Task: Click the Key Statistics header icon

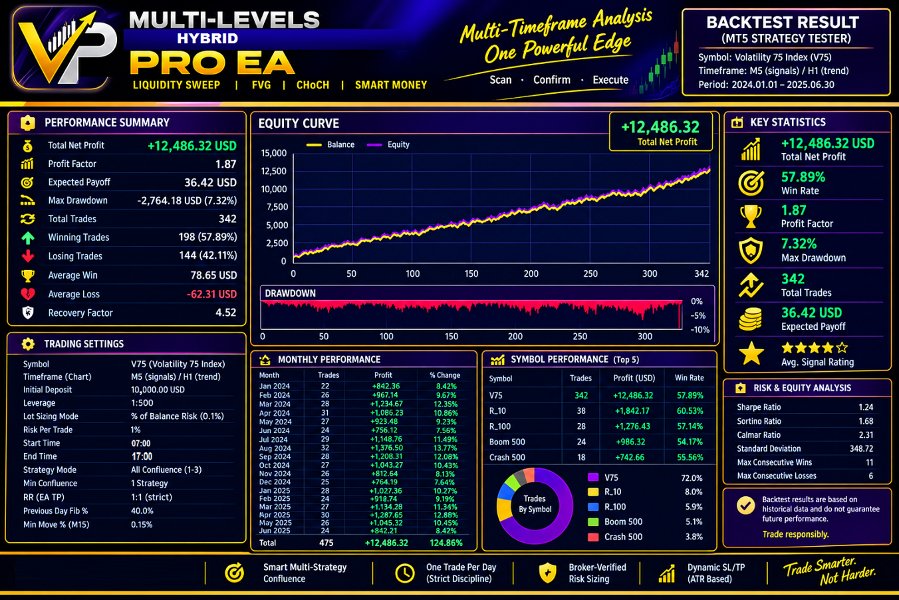Action: [x=737, y=122]
